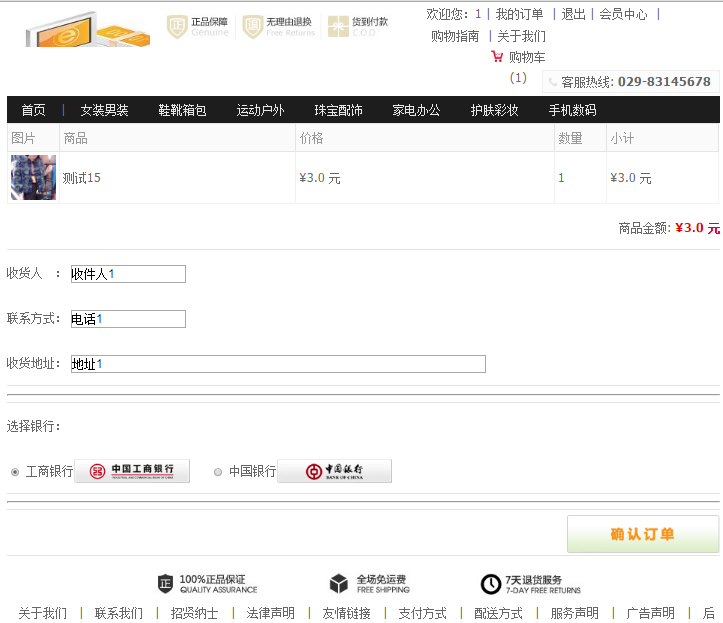Click the 联系方式 phone input field
The image size is (723, 623).
(x=128, y=319)
